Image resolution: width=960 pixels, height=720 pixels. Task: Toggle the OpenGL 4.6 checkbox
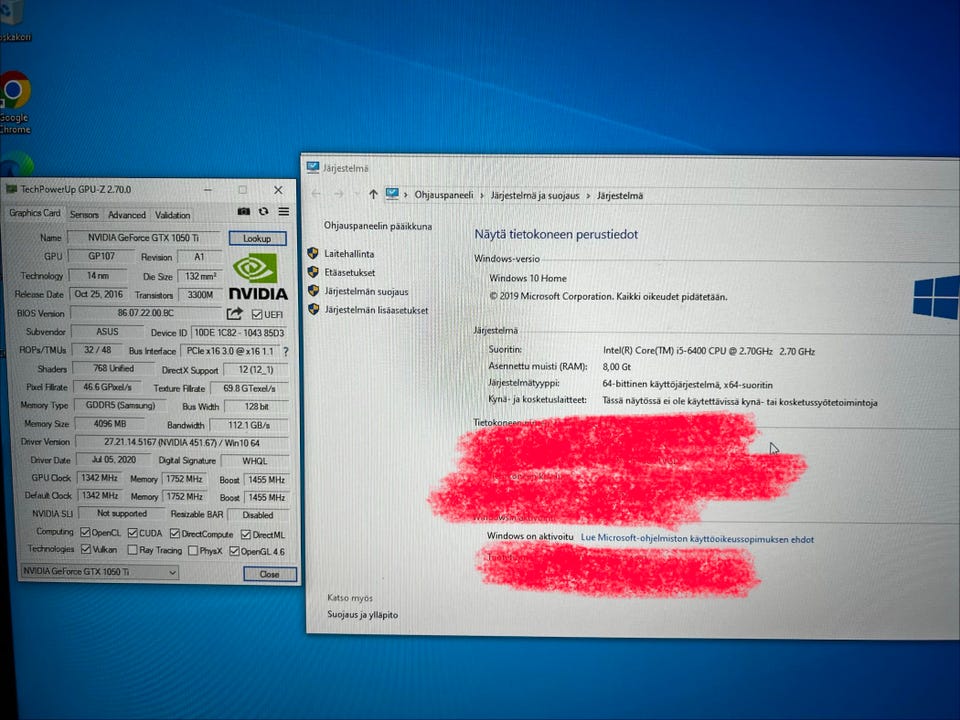pos(234,551)
